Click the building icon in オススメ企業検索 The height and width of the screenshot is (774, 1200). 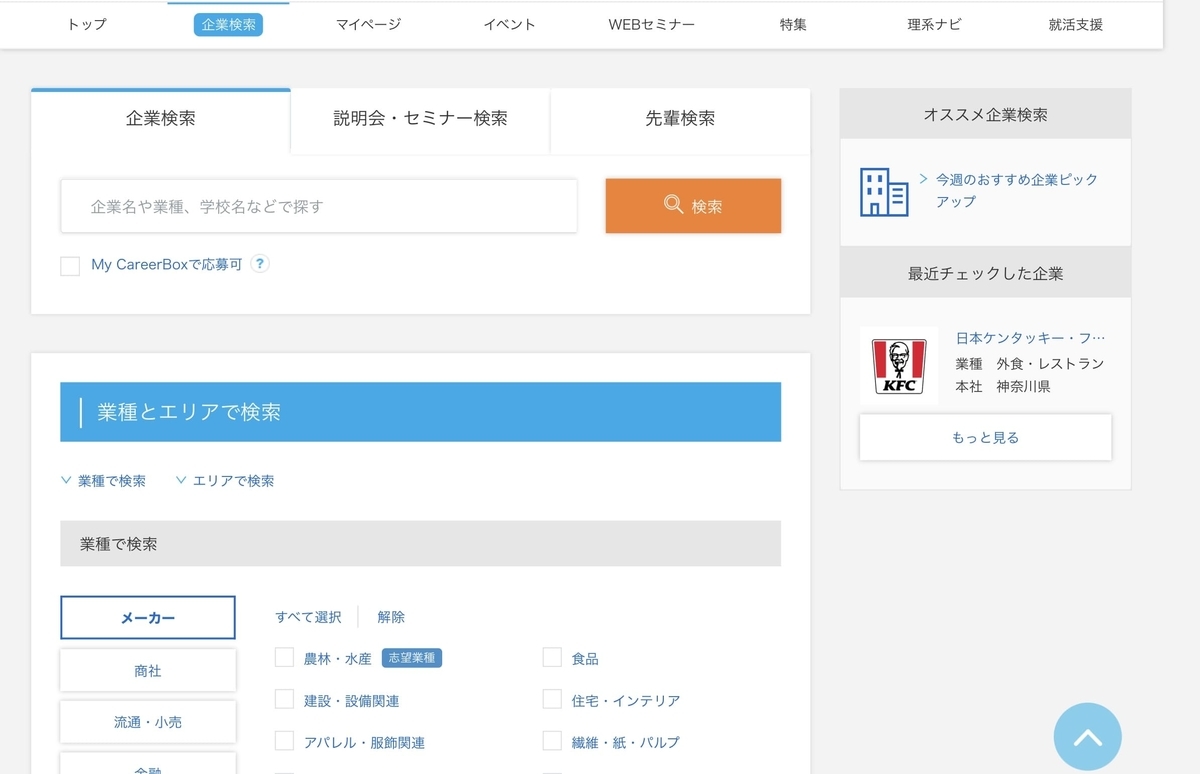tap(884, 192)
